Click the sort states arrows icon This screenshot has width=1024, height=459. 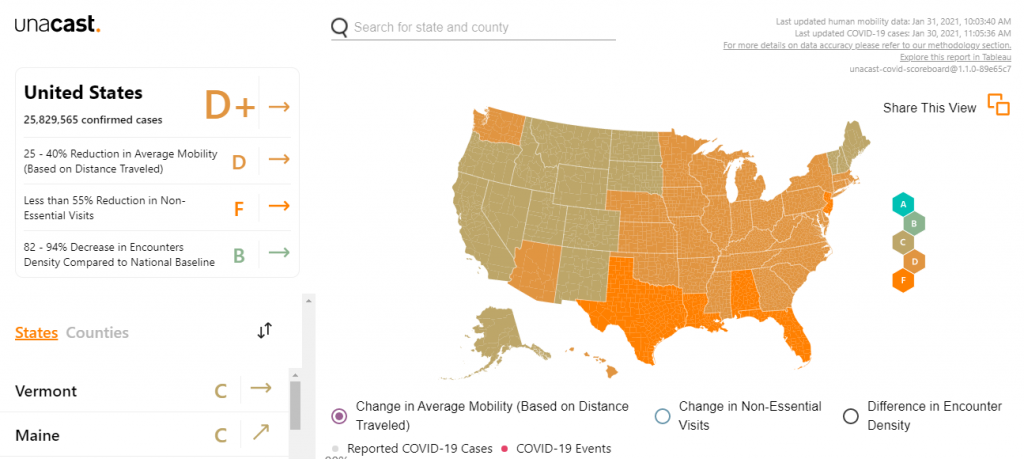(x=264, y=330)
